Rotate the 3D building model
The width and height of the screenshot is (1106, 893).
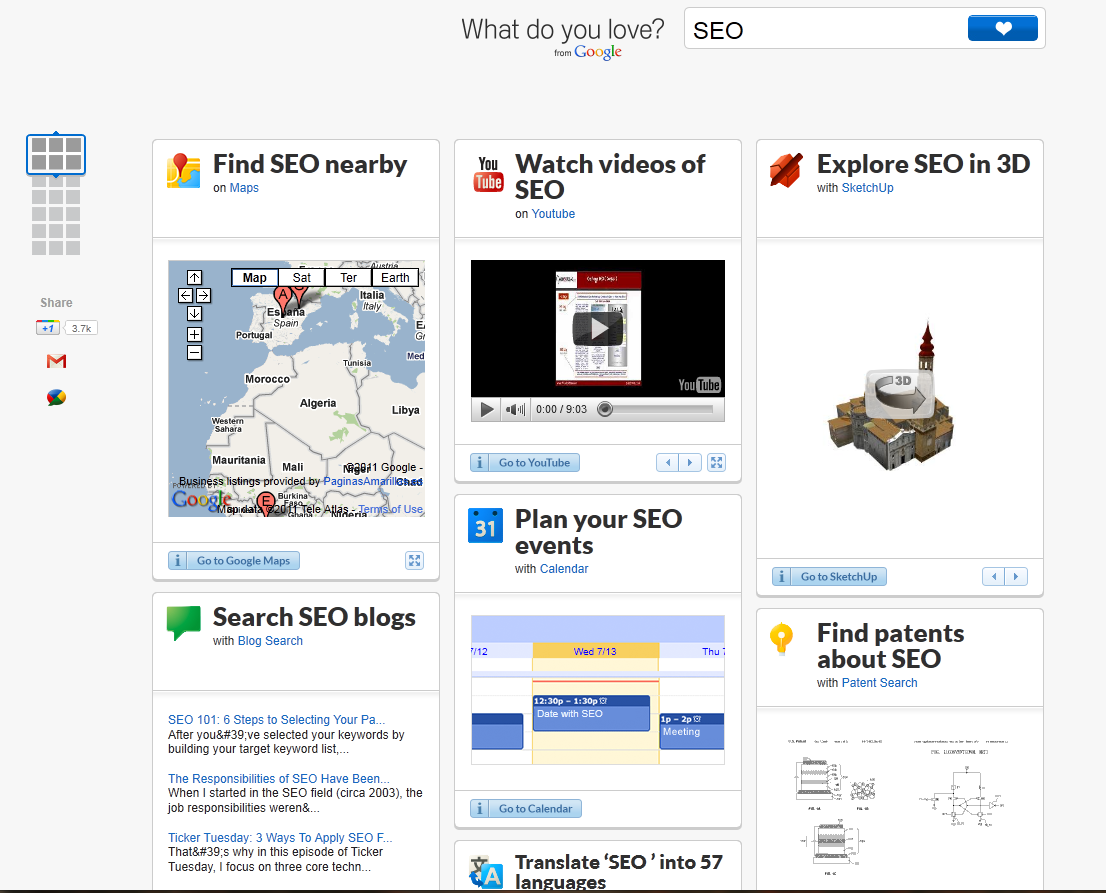coord(900,394)
